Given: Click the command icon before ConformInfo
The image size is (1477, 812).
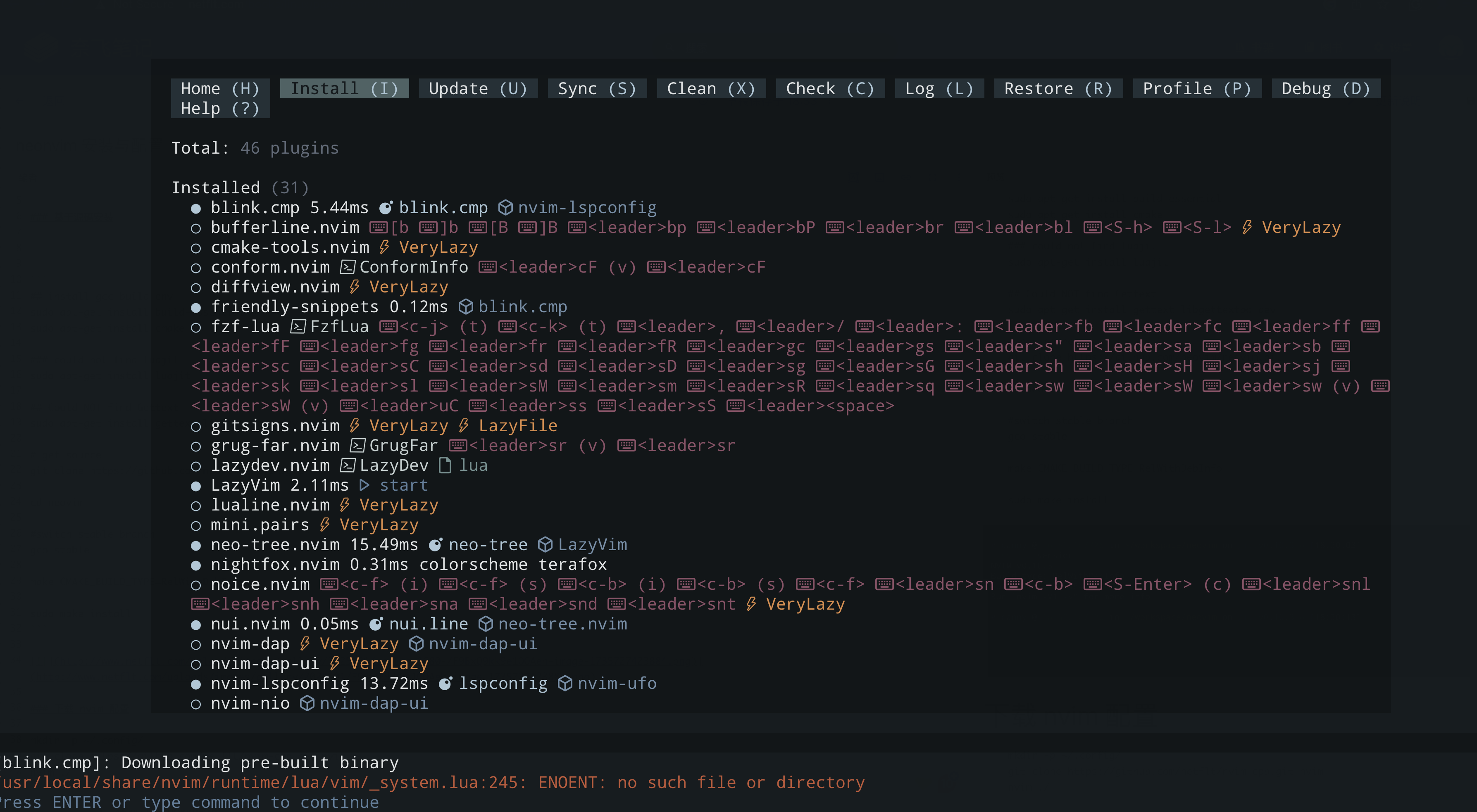Looking at the screenshot, I should click(348, 267).
